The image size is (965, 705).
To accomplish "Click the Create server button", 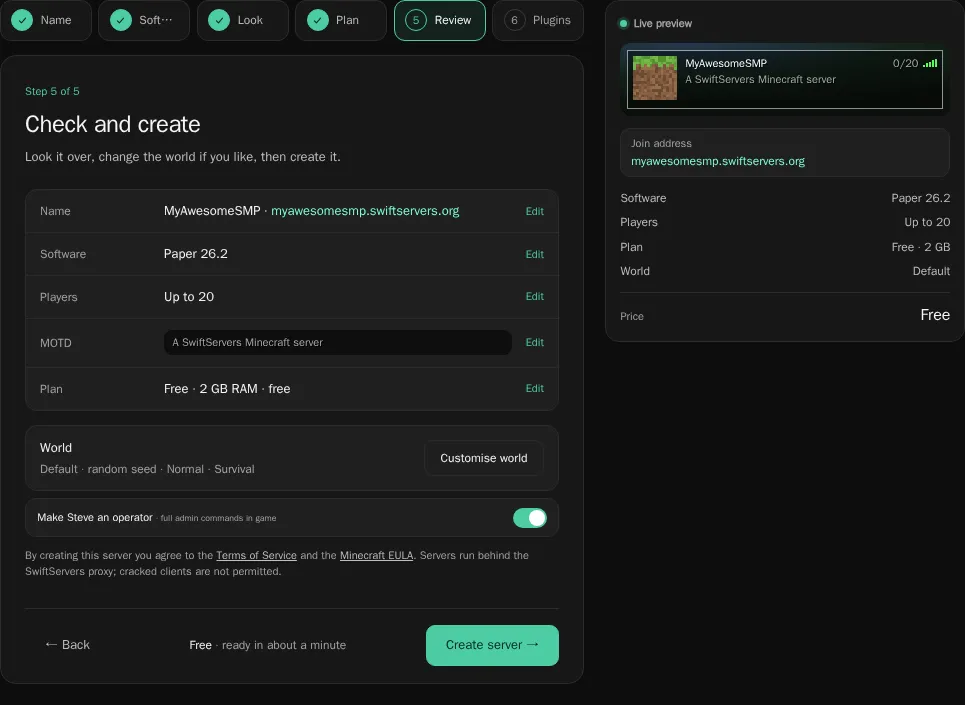I will pos(492,645).
